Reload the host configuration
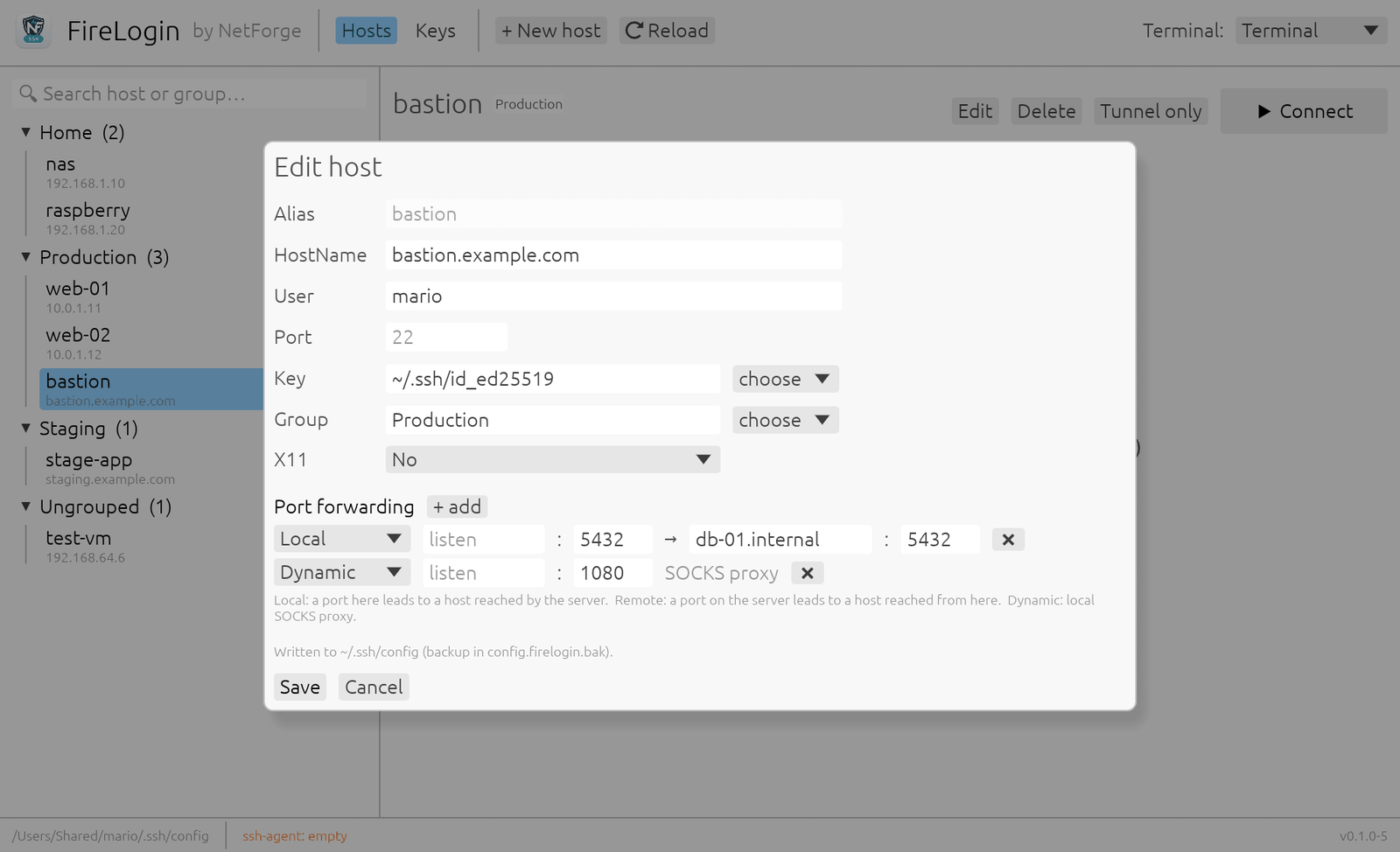1400x852 pixels. pyautogui.click(x=667, y=31)
